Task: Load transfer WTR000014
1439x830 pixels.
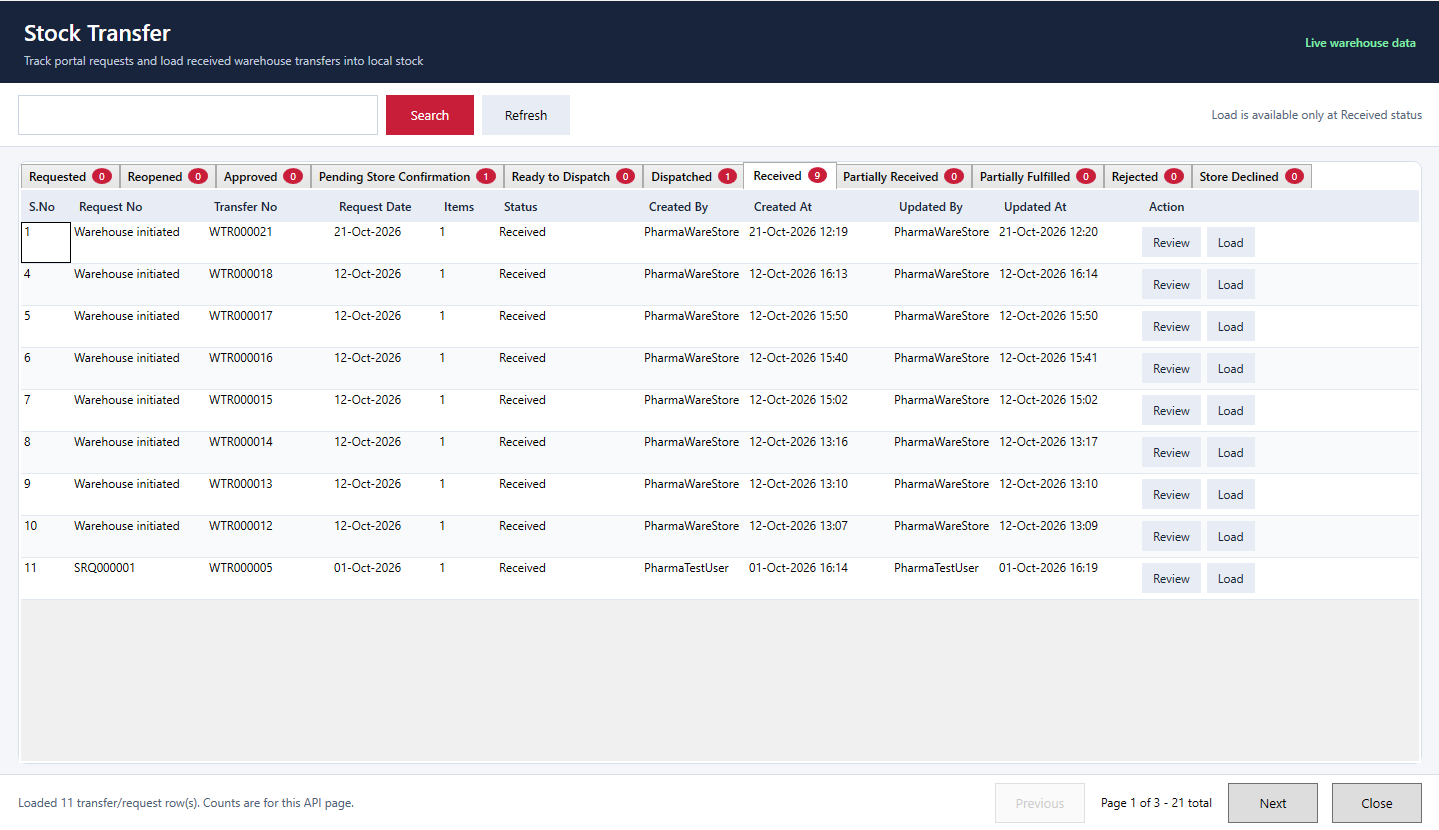Action: 1230,453
